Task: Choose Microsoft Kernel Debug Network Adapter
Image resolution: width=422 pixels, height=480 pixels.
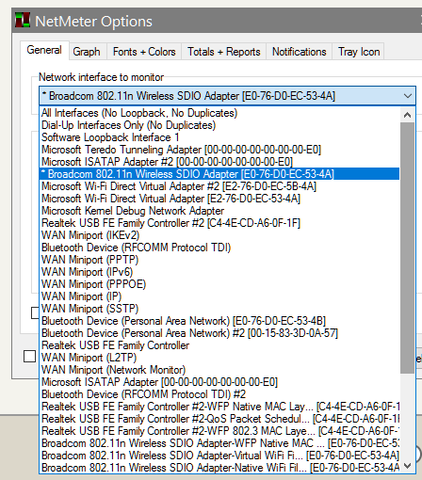Action: [x=220, y=211]
